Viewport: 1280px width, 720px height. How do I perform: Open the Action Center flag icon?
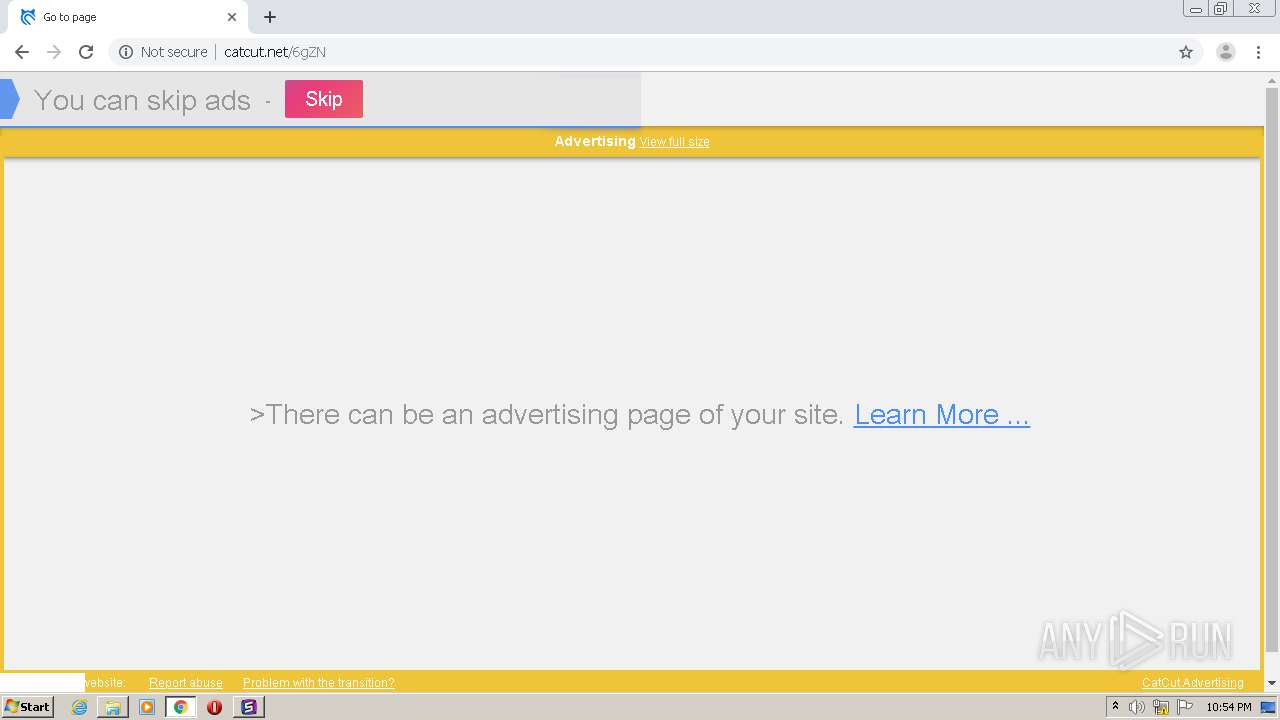(1185, 707)
